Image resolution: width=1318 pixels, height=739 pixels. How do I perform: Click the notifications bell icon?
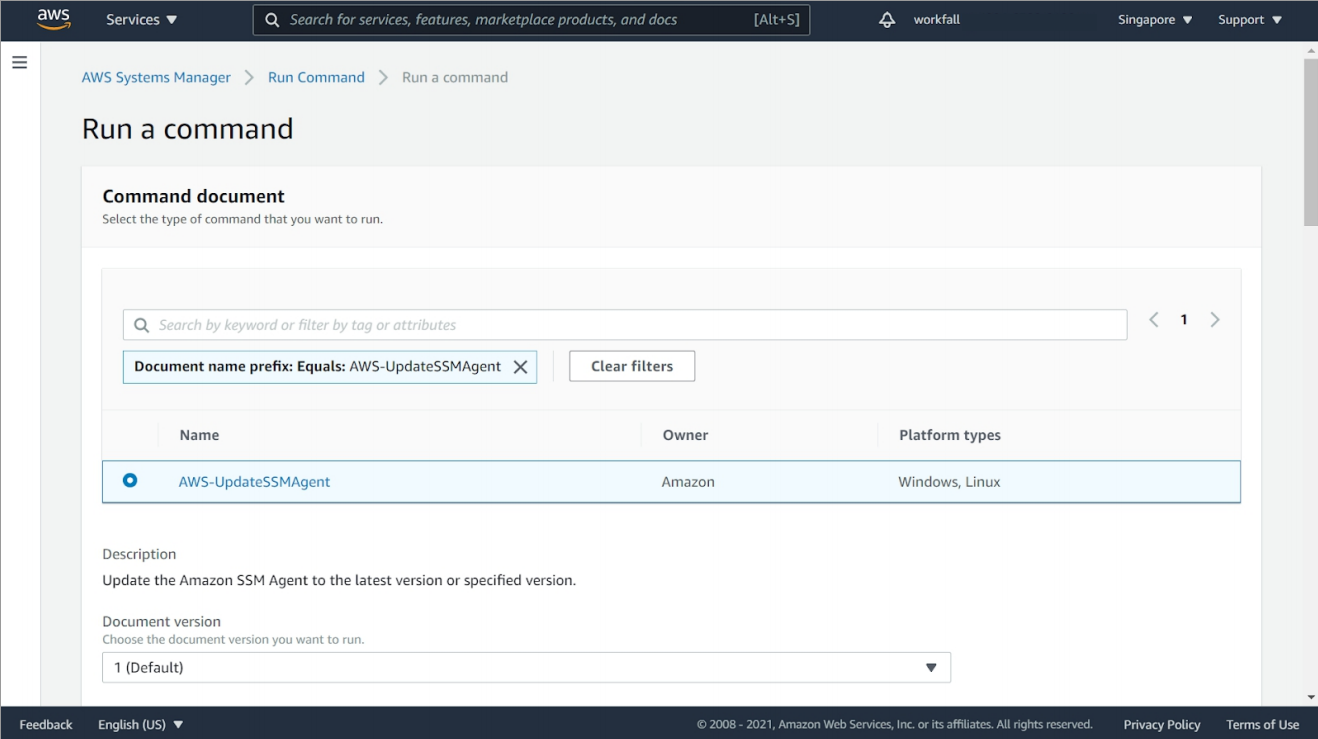[887, 20]
